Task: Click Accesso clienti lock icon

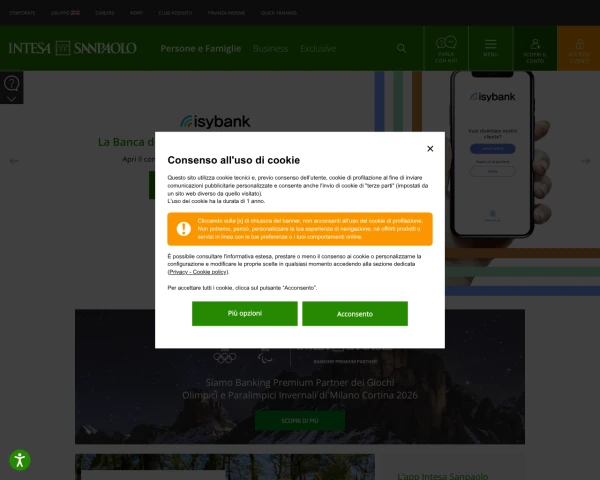Action: (x=579, y=49)
